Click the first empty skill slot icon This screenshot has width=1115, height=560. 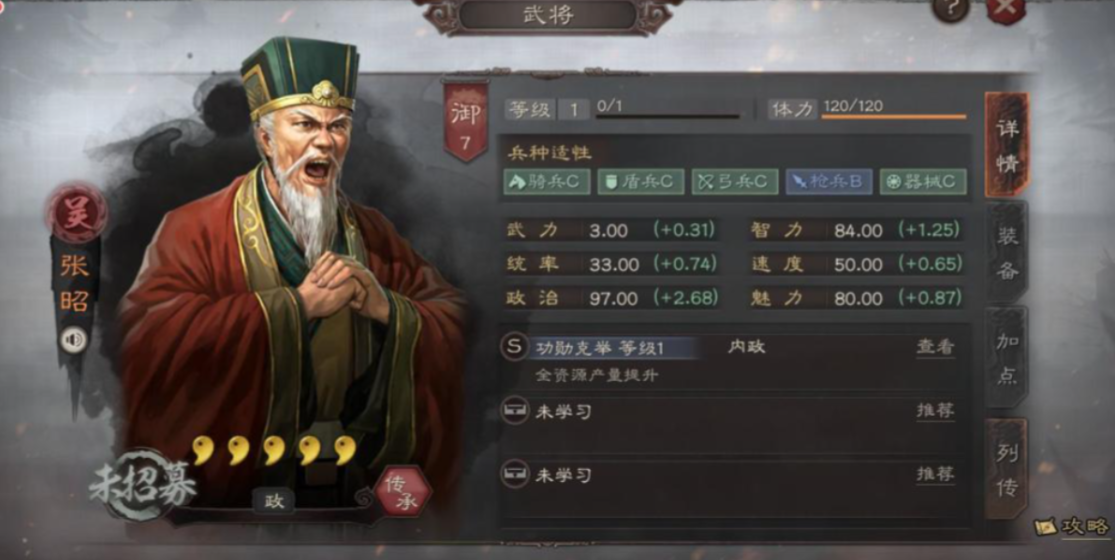(x=513, y=411)
